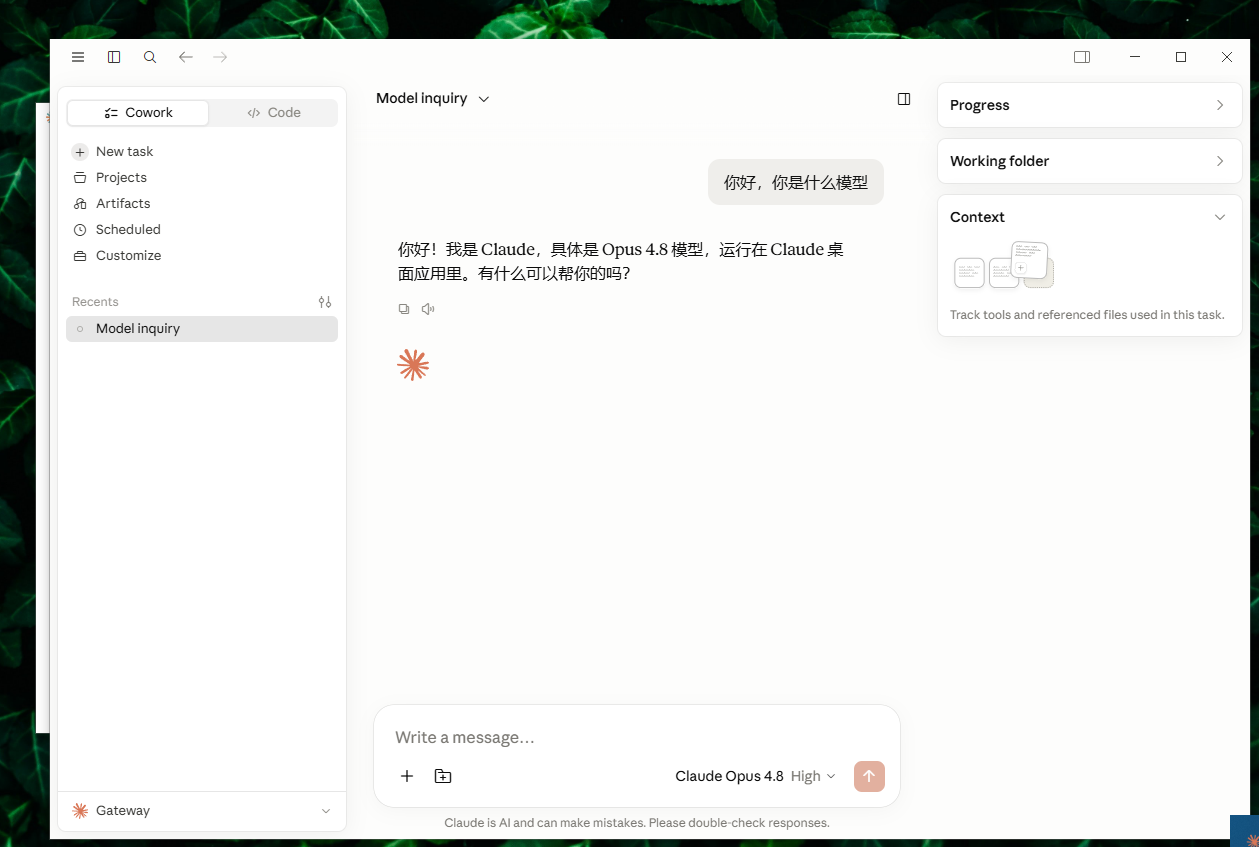1259x847 pixels.
Task: Switch to the Code tab
Action: click(x=273, y=113)
